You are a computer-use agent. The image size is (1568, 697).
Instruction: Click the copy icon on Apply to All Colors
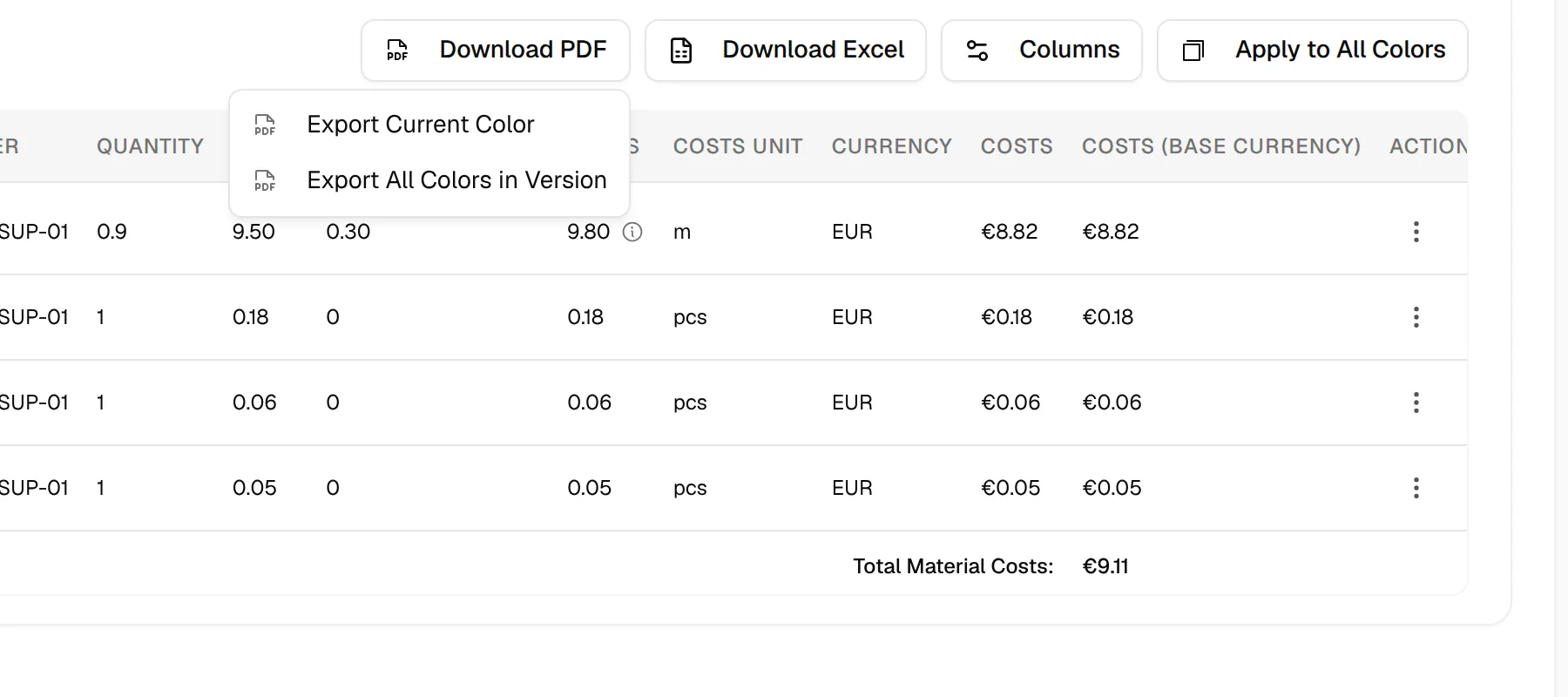(x=1193, y=51)
